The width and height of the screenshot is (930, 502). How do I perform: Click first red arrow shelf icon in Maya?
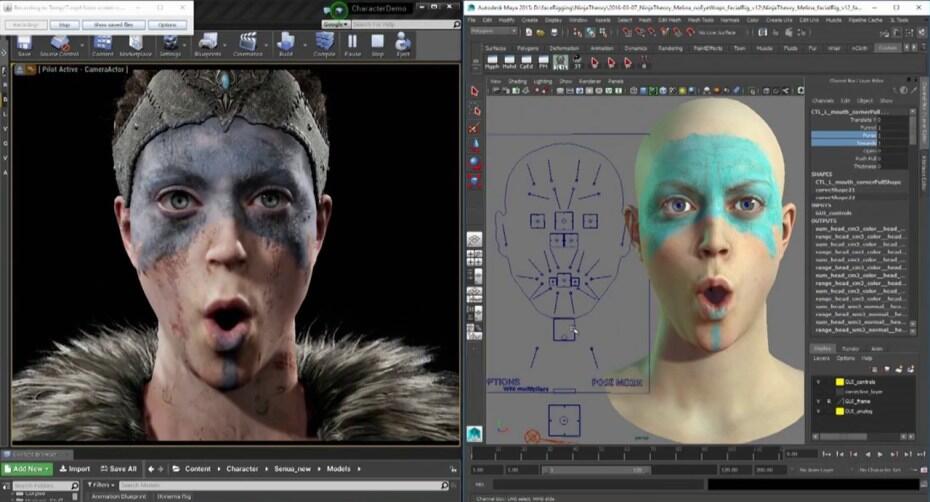[594, 62]
